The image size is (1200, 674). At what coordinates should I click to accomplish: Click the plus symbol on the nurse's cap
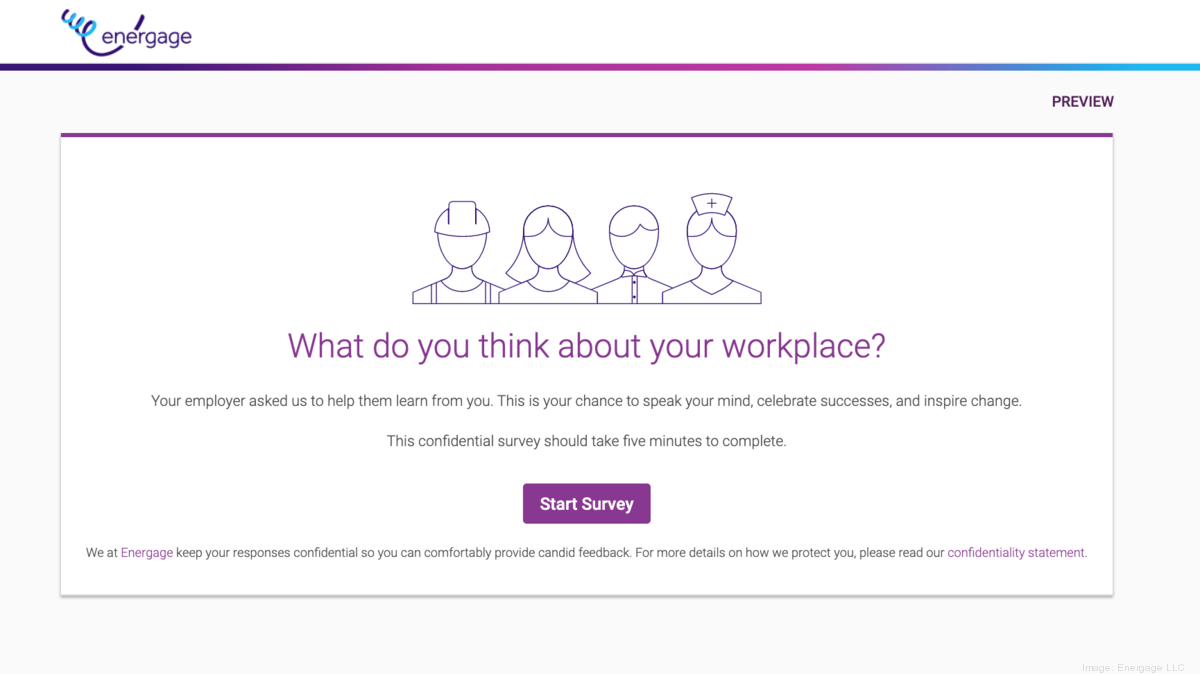tap(710, 202)
